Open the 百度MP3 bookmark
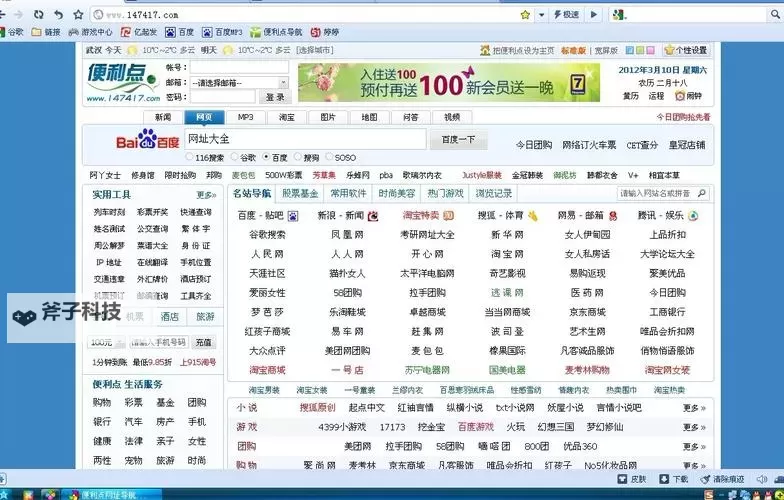The width and height of the screenshot is (784, 500). click(222, 32)
